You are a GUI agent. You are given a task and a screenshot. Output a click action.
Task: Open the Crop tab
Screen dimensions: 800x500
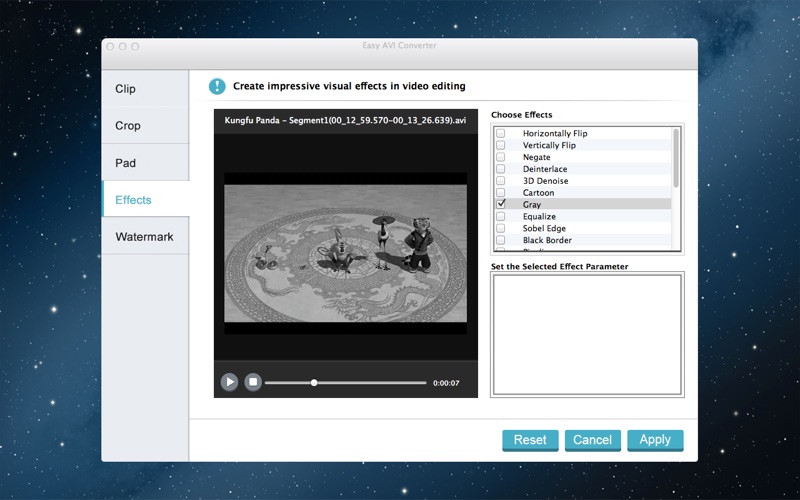145,126
